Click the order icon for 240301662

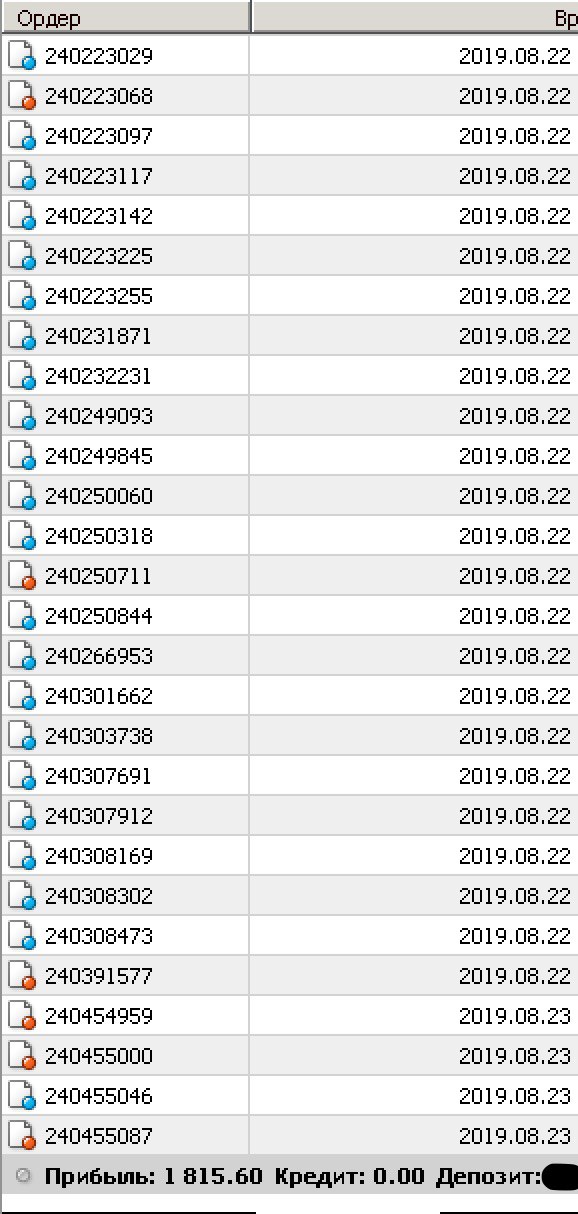(22, 696)
